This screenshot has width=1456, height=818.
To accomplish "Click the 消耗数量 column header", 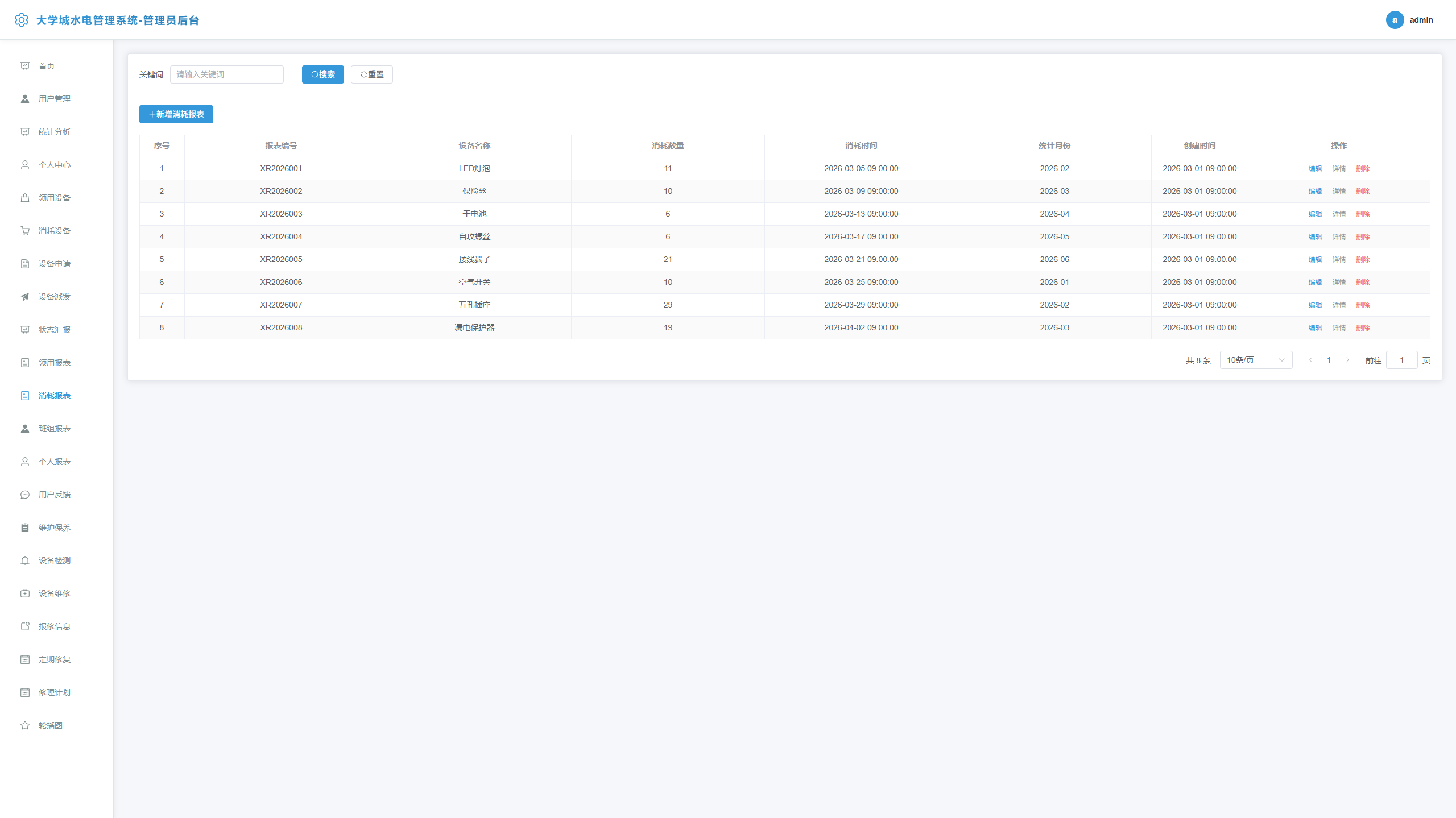I will pos(668,146).
